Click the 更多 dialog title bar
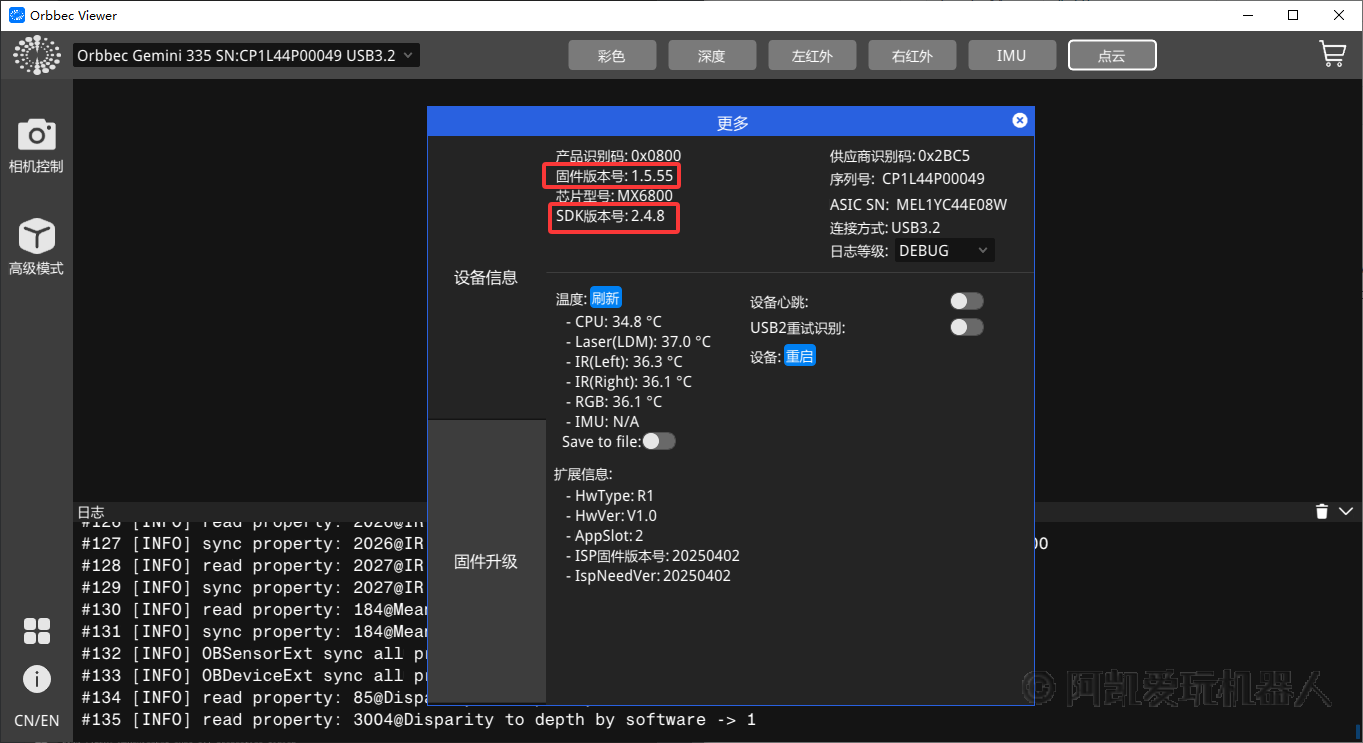The image size is (1363, 743). pos(731,121)
